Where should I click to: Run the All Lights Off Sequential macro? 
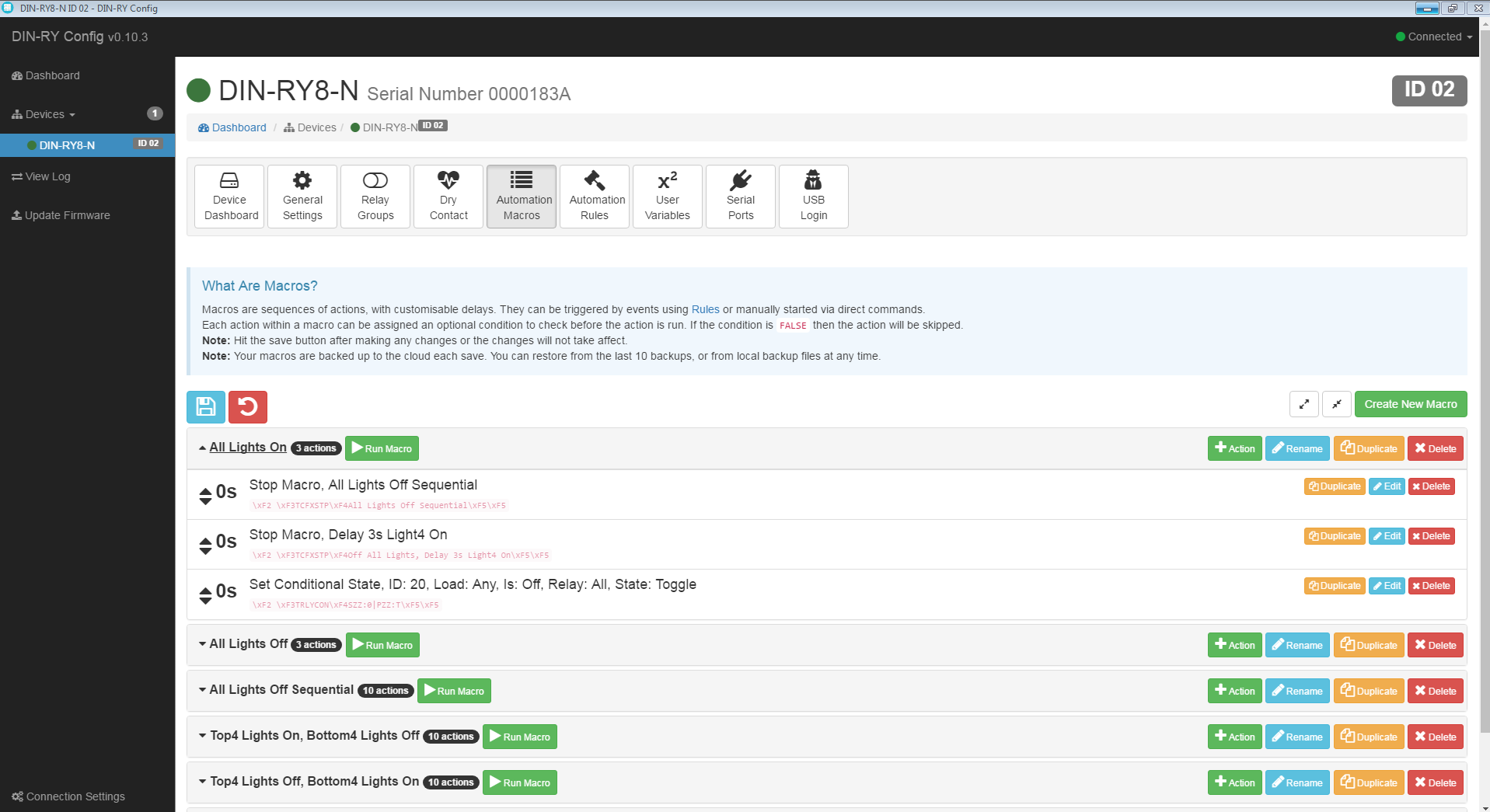tap(454, 691)
